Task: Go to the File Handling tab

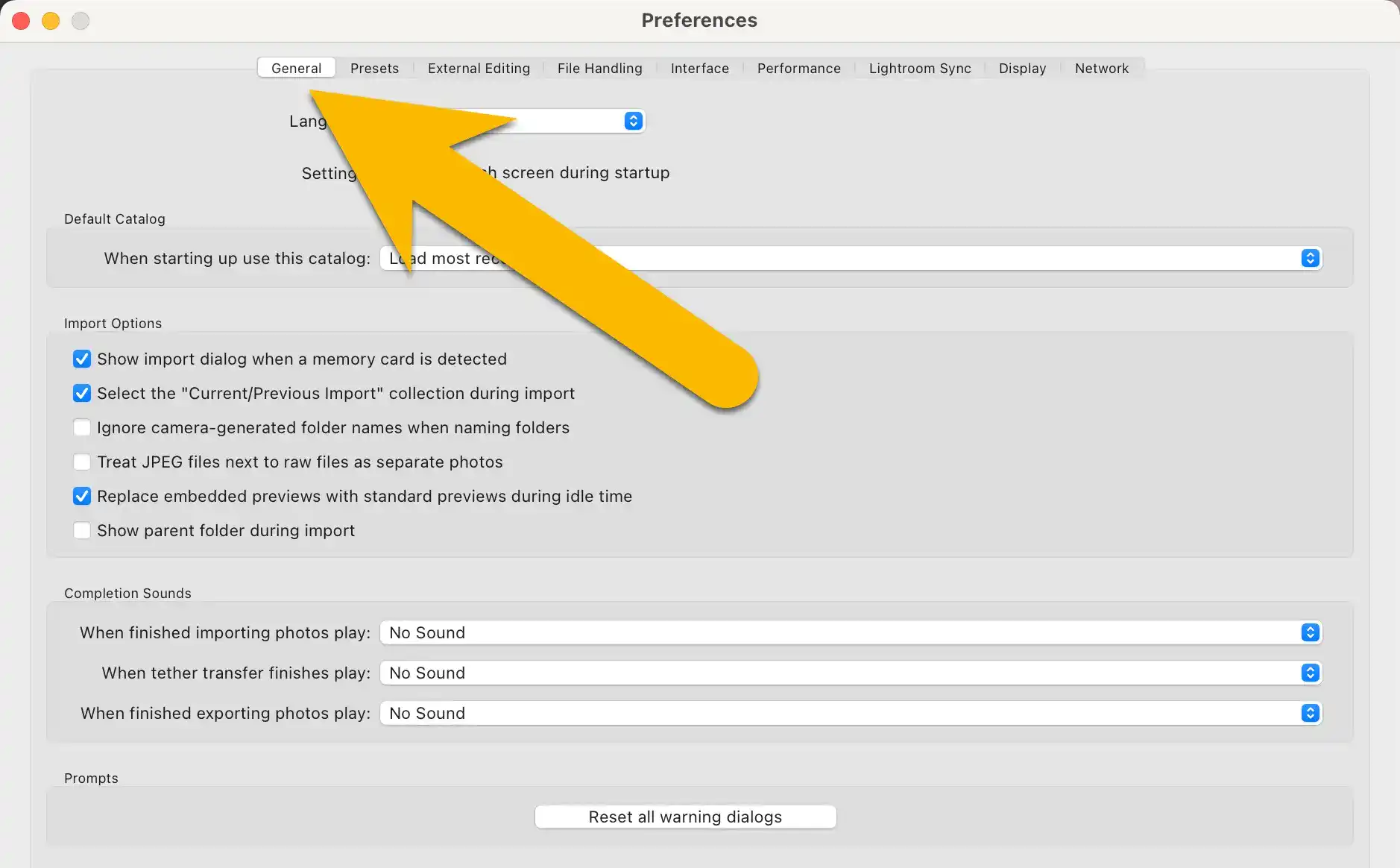Action: coord(599,68)
